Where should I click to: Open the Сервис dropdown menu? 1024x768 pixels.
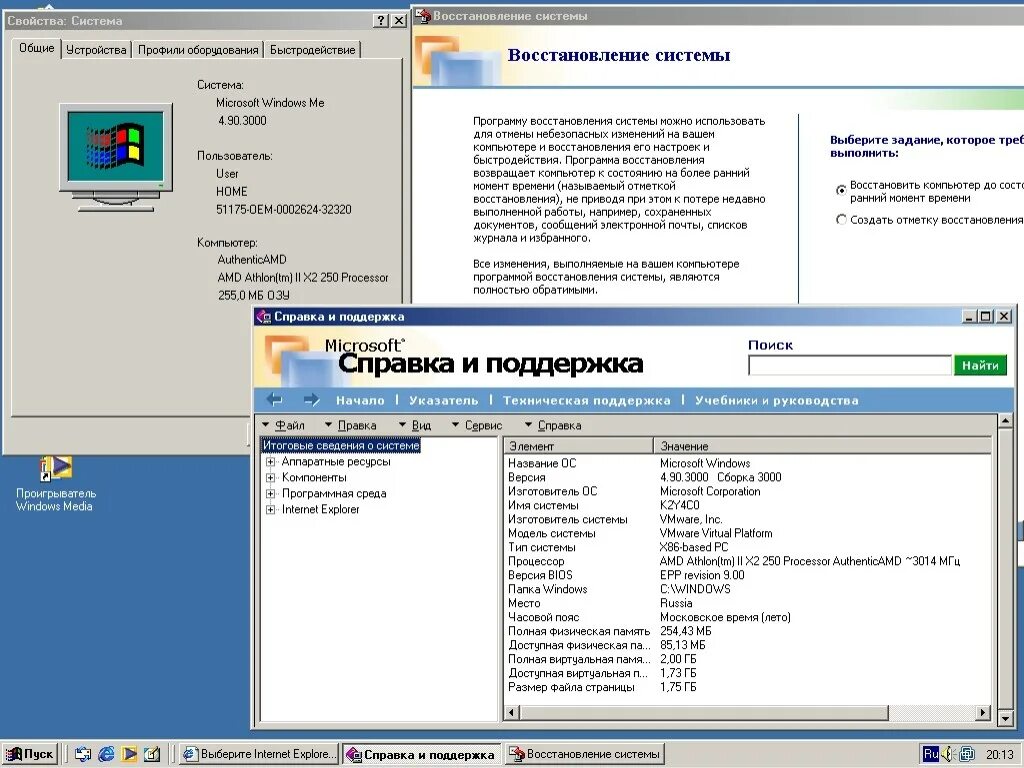[x=477, y=425]
